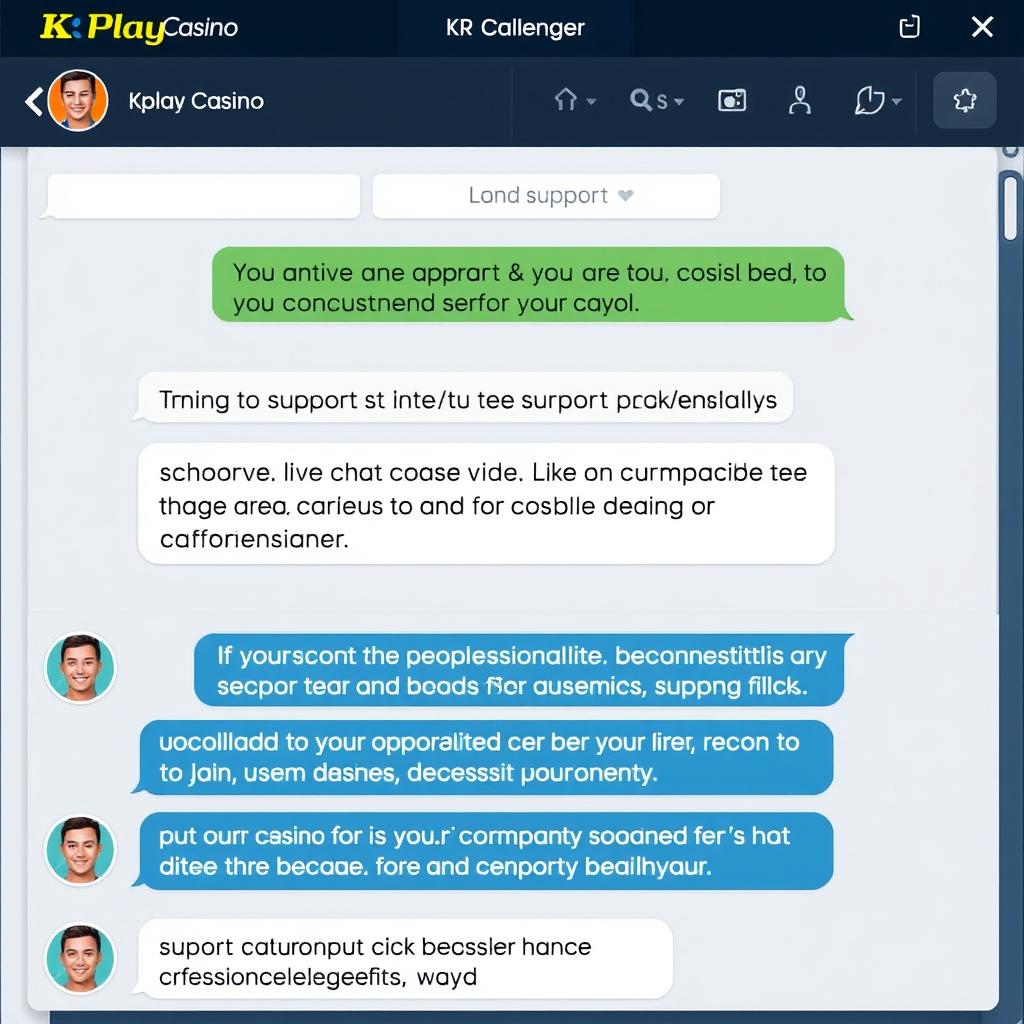
Task: Open the camera snapshot icon
Action: coord(731,101)
